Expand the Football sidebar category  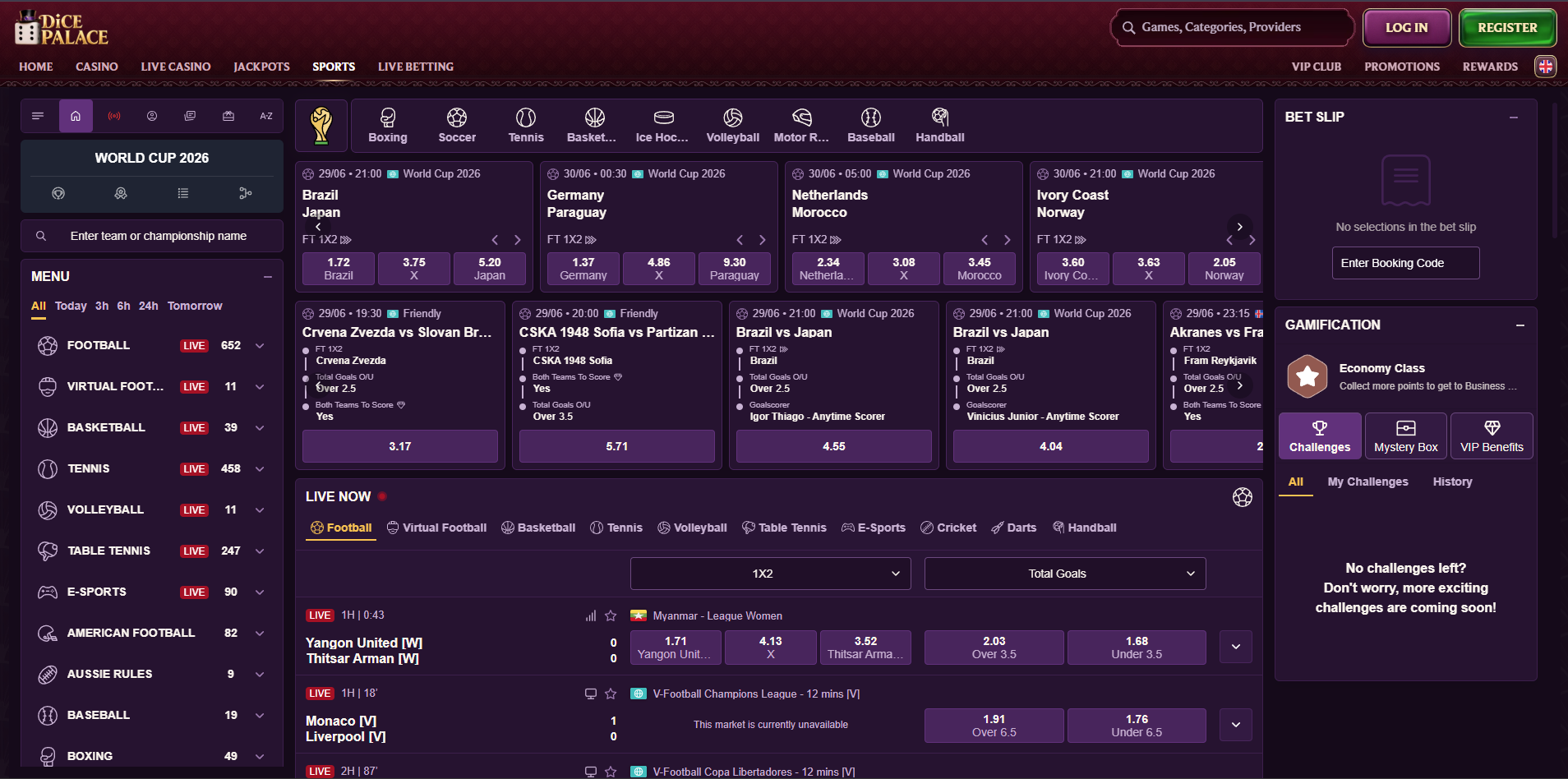pyautogui.click(x=260, y=346)
